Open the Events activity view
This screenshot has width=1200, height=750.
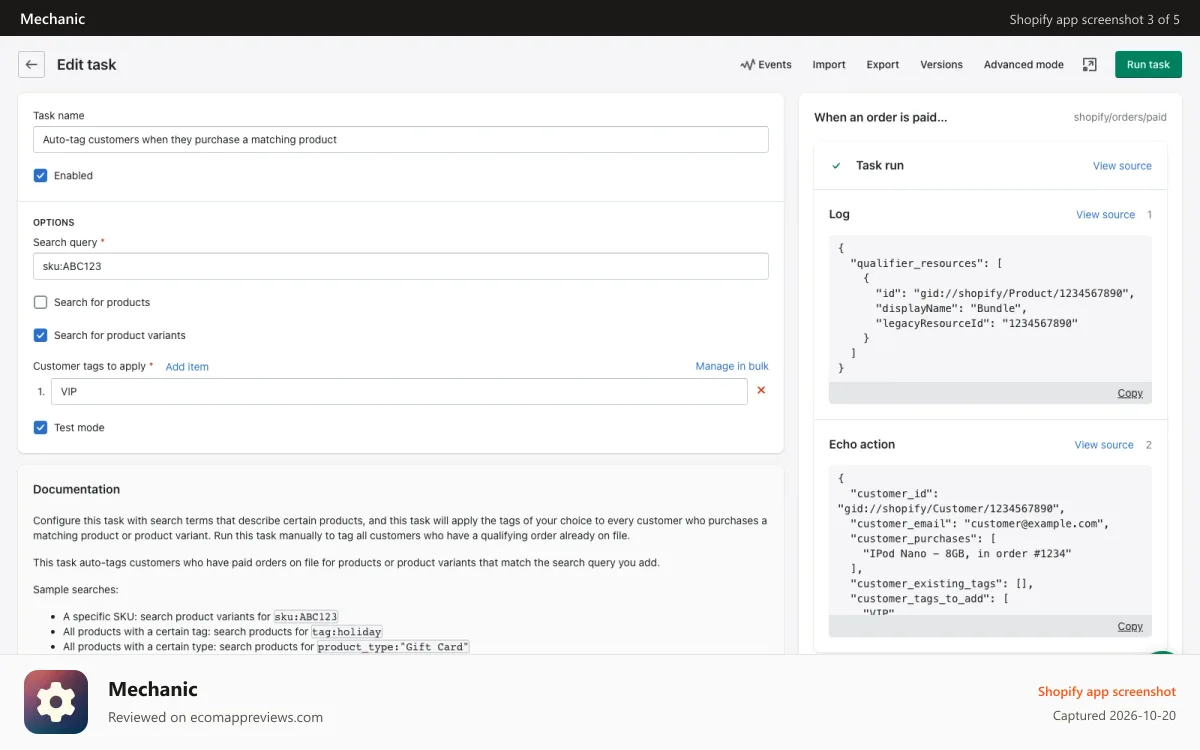pyautogui.click(x=766, y=64)
